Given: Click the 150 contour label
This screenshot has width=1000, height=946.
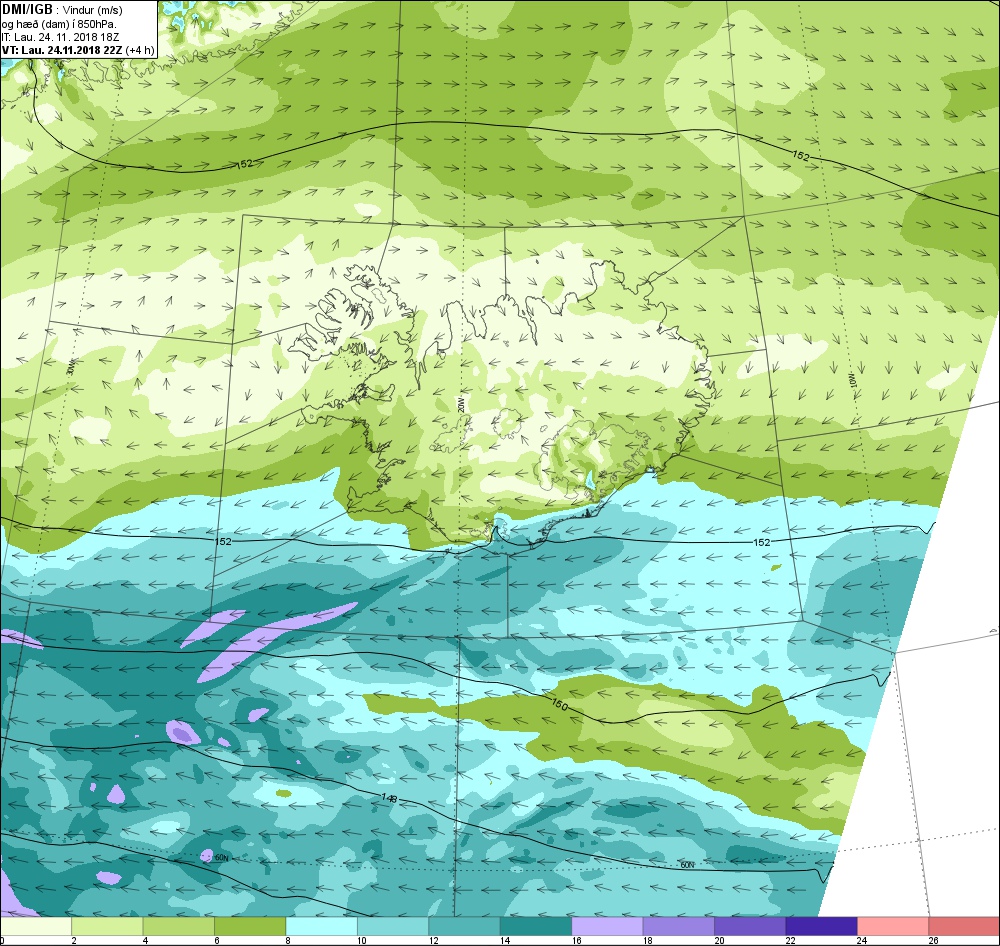Looking at the screenshot, I should pos(559,705).
